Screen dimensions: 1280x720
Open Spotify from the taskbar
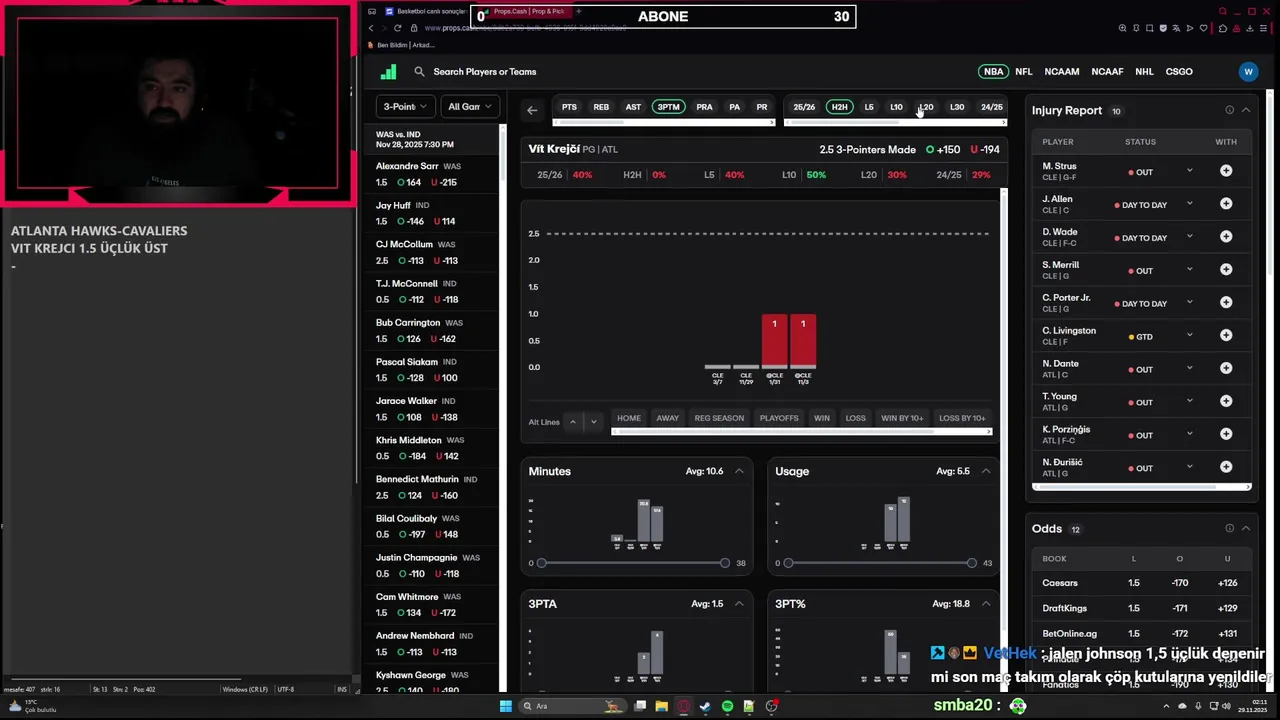[727, 706]
